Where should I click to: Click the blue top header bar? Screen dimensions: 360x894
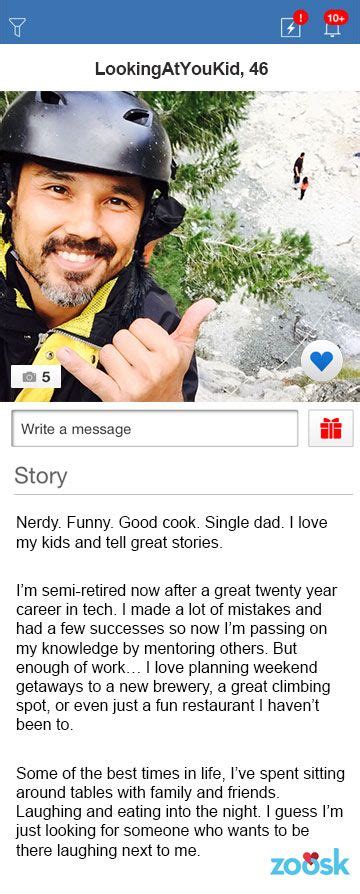(x=180, y=22)
